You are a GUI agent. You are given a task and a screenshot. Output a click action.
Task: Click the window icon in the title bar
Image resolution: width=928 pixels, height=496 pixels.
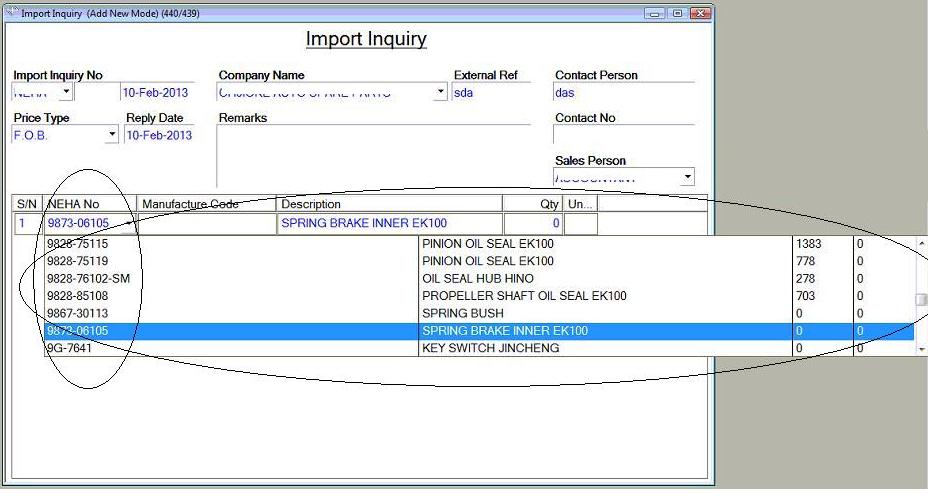click(12, 12)
